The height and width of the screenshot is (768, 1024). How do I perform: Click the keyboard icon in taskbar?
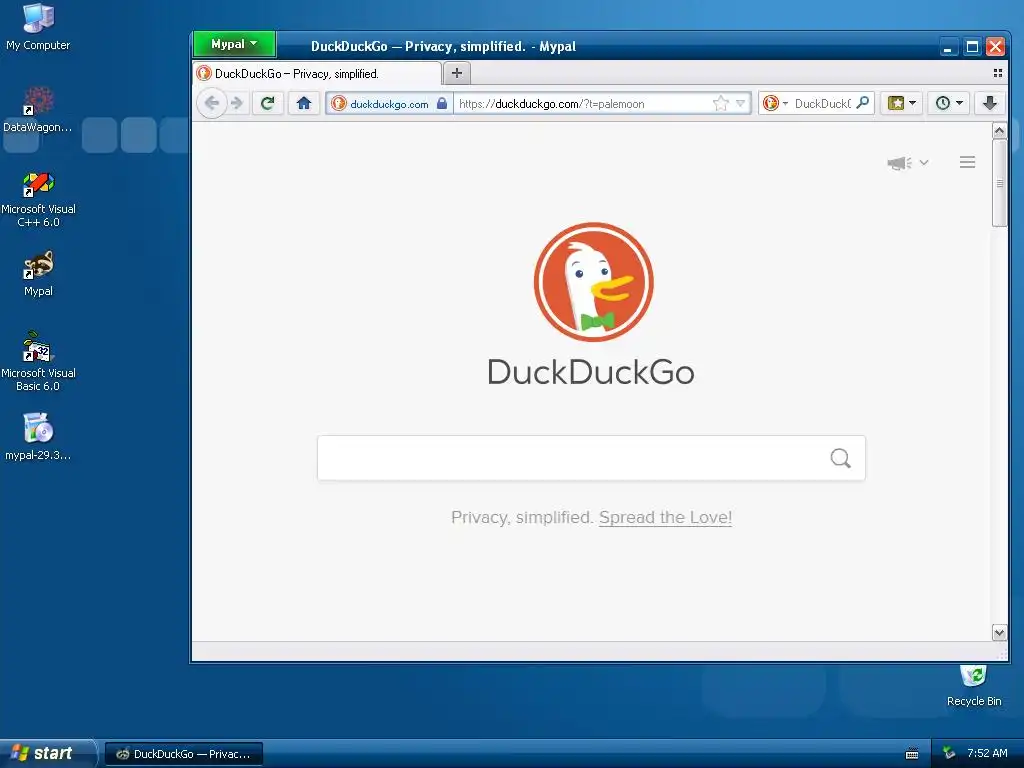(912, 754)
